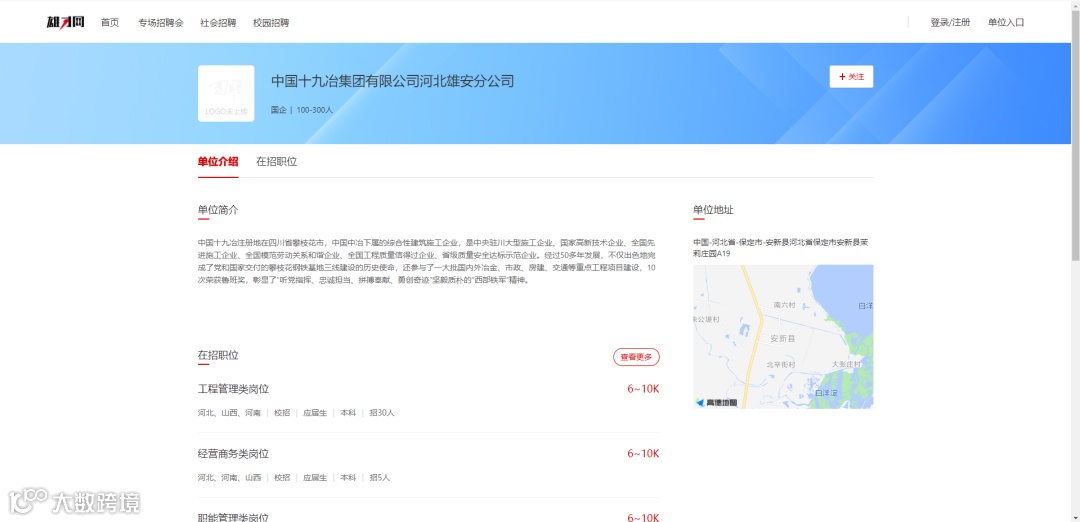1080x522 pixels.
Task: Click the address text ending 茉莉庄园A19
Action: [782, 248]
